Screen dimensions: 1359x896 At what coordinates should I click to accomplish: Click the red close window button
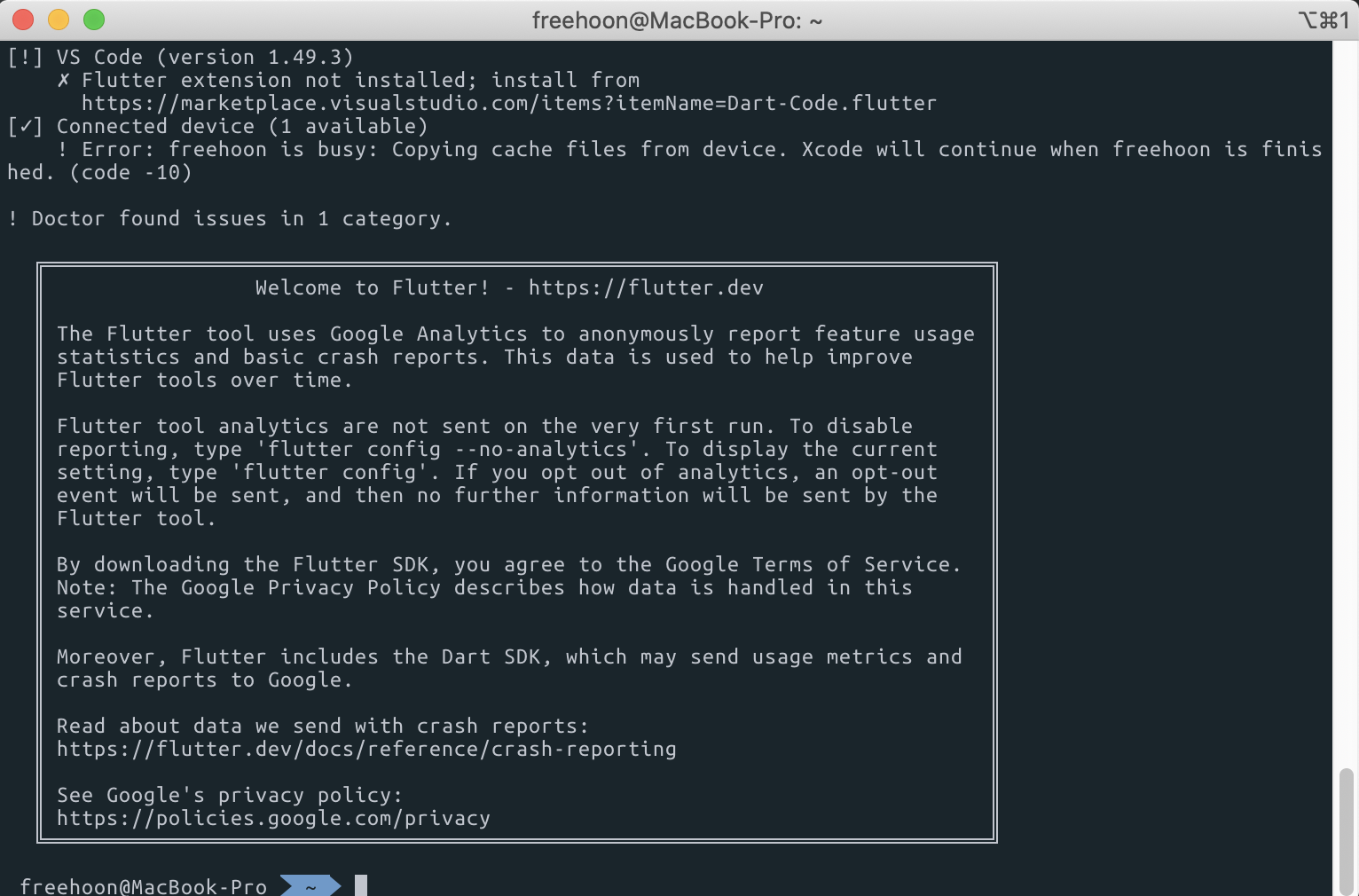[23, 20]
